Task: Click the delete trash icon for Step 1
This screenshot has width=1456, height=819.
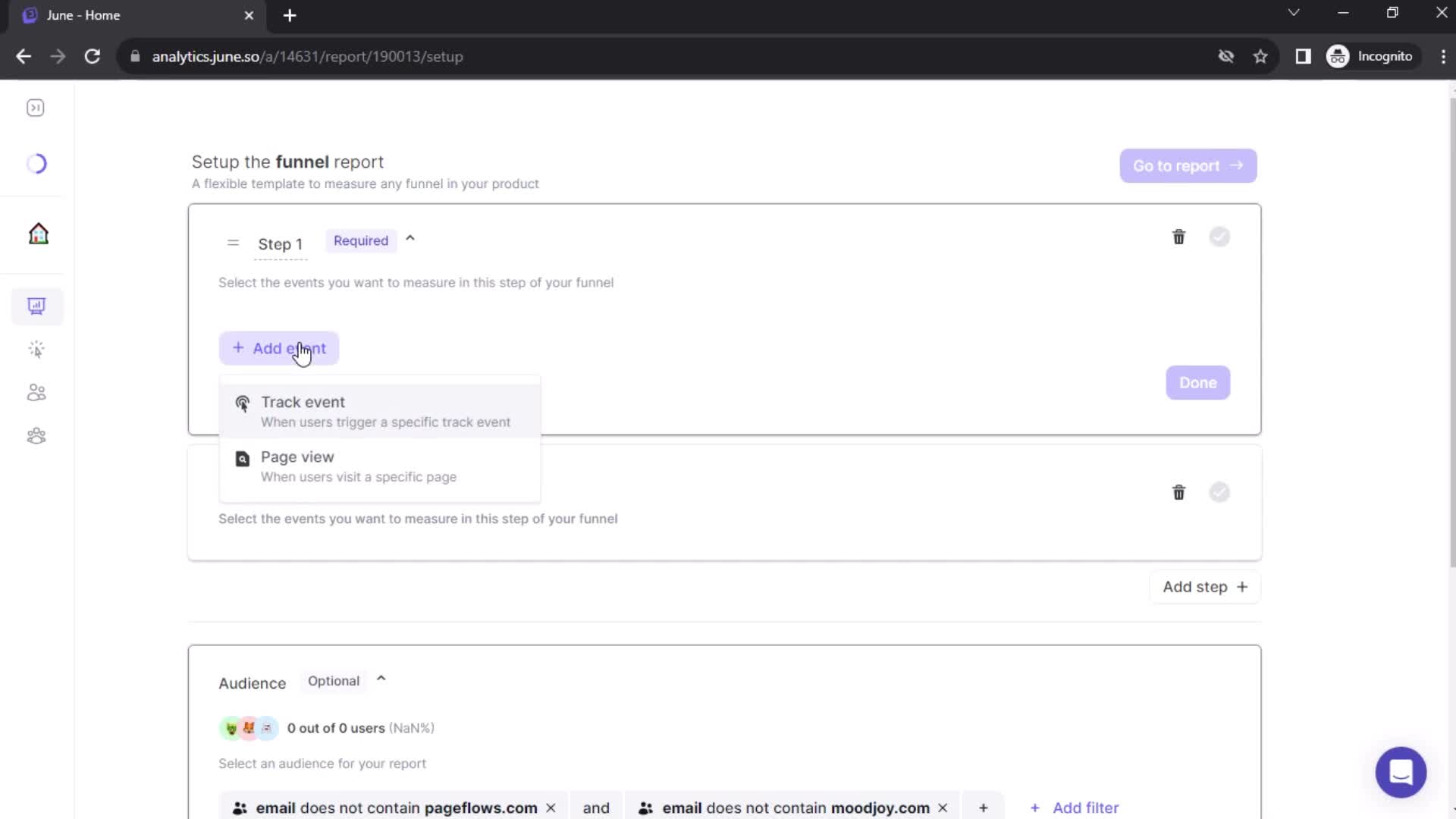Action: (1178, 236)
